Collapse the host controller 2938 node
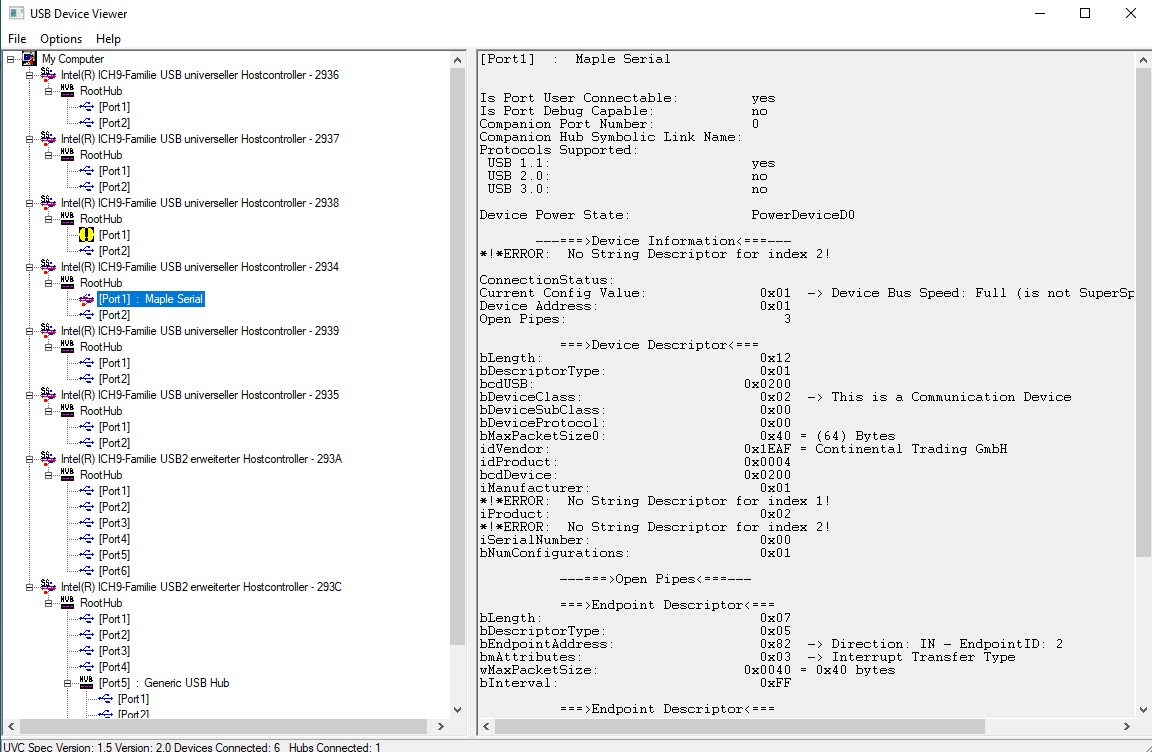The image size is (1152, 752). [29, 203]
